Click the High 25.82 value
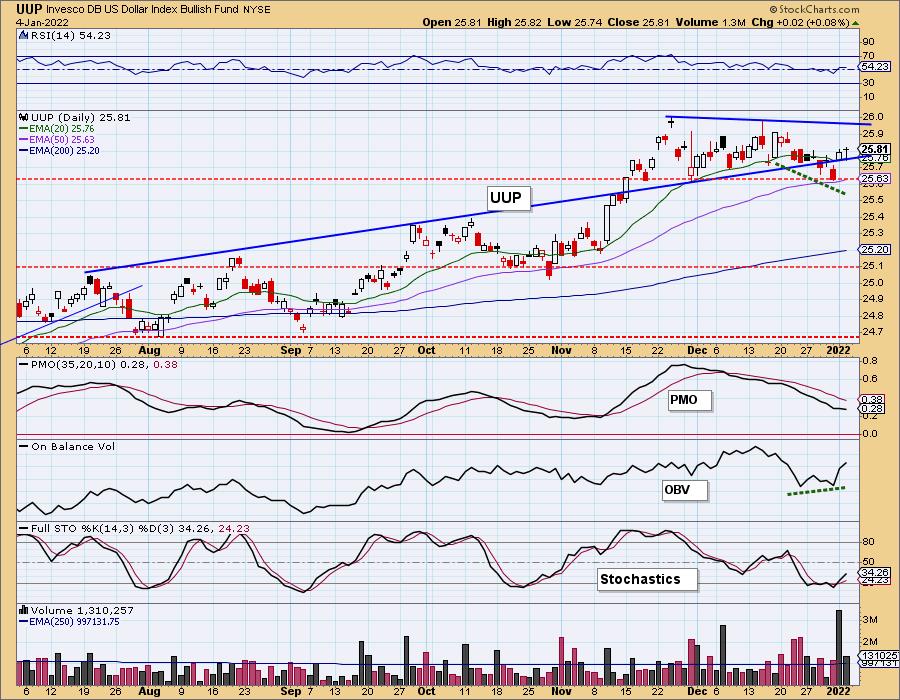Screen dimensions: 900x700 pos(514,22)
